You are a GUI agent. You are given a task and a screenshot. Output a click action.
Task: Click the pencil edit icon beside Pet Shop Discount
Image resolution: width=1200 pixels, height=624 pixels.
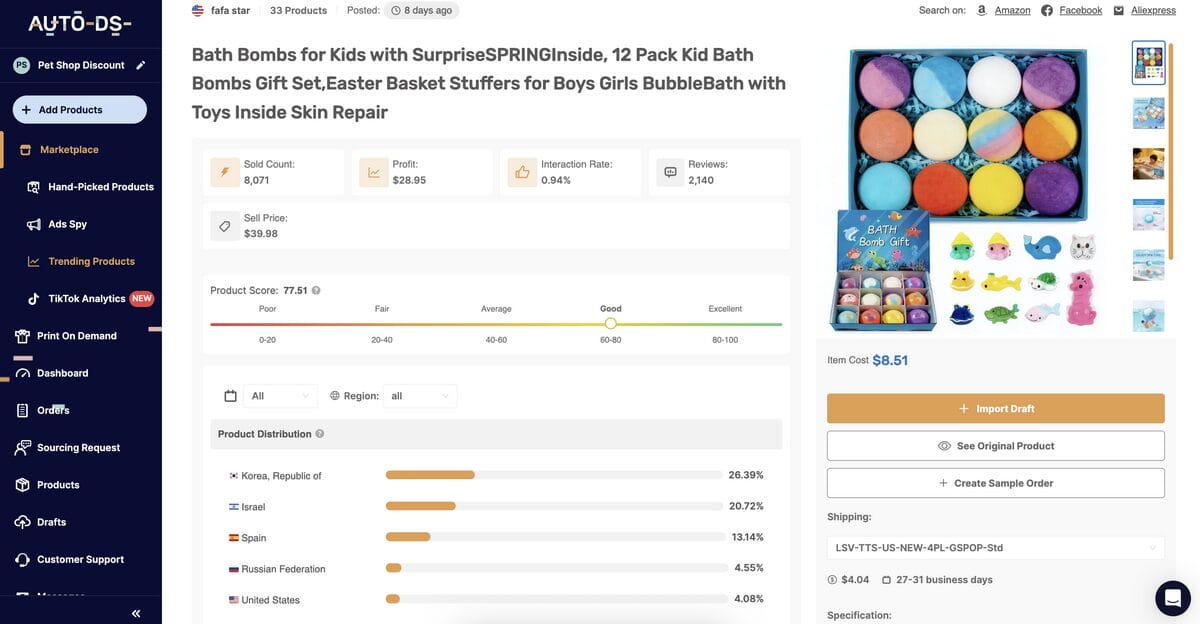[141, 65]
